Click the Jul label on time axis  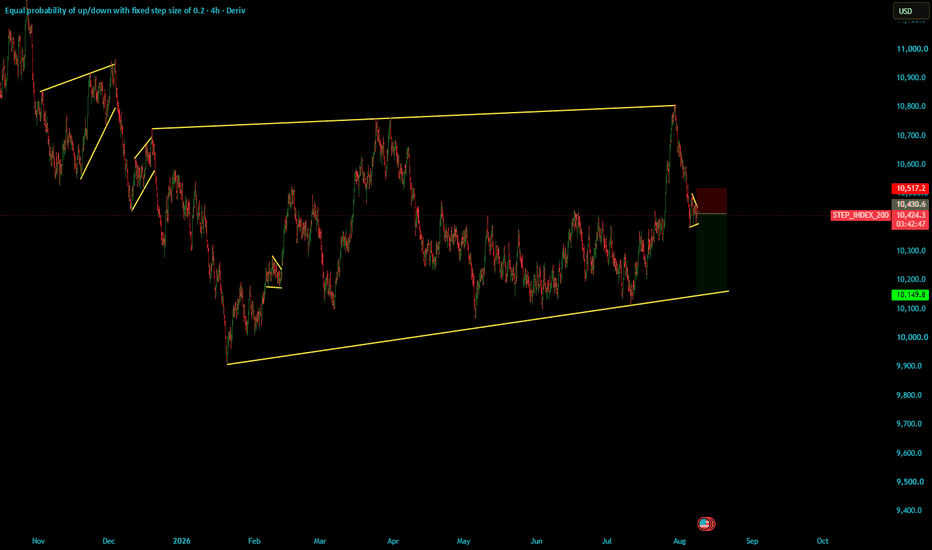point(607,541)
